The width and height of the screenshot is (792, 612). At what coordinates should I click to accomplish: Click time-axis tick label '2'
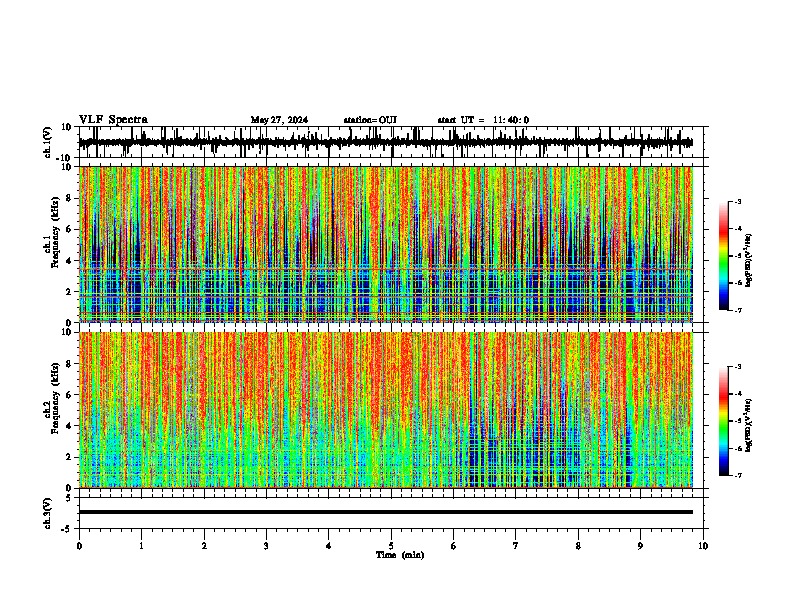[204, 545]
